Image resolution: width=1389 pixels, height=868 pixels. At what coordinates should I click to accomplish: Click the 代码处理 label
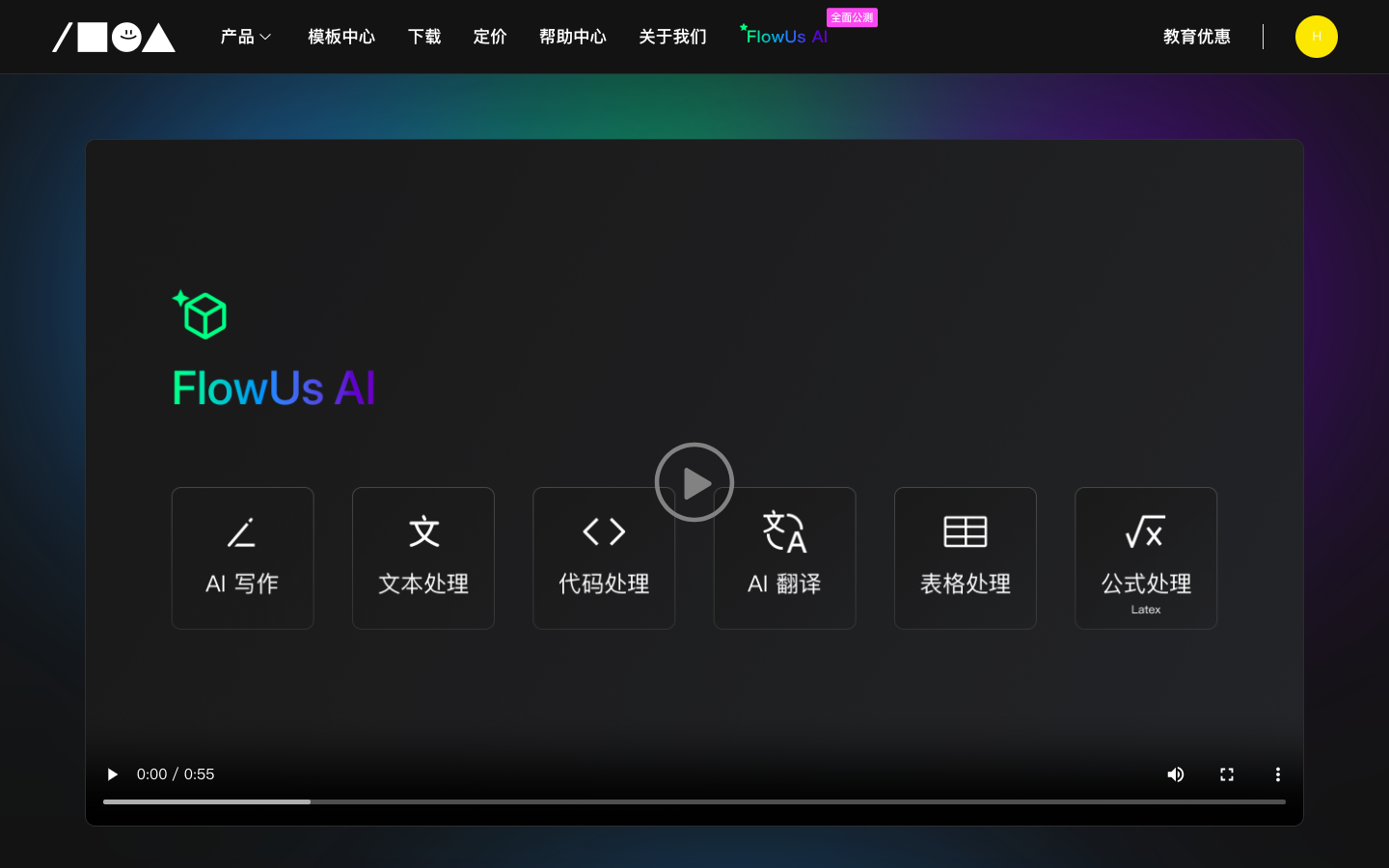tap(604, 583)
